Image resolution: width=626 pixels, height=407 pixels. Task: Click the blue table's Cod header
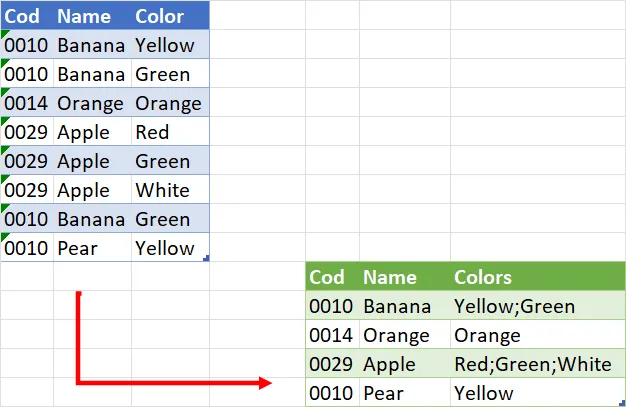[23, 16]
